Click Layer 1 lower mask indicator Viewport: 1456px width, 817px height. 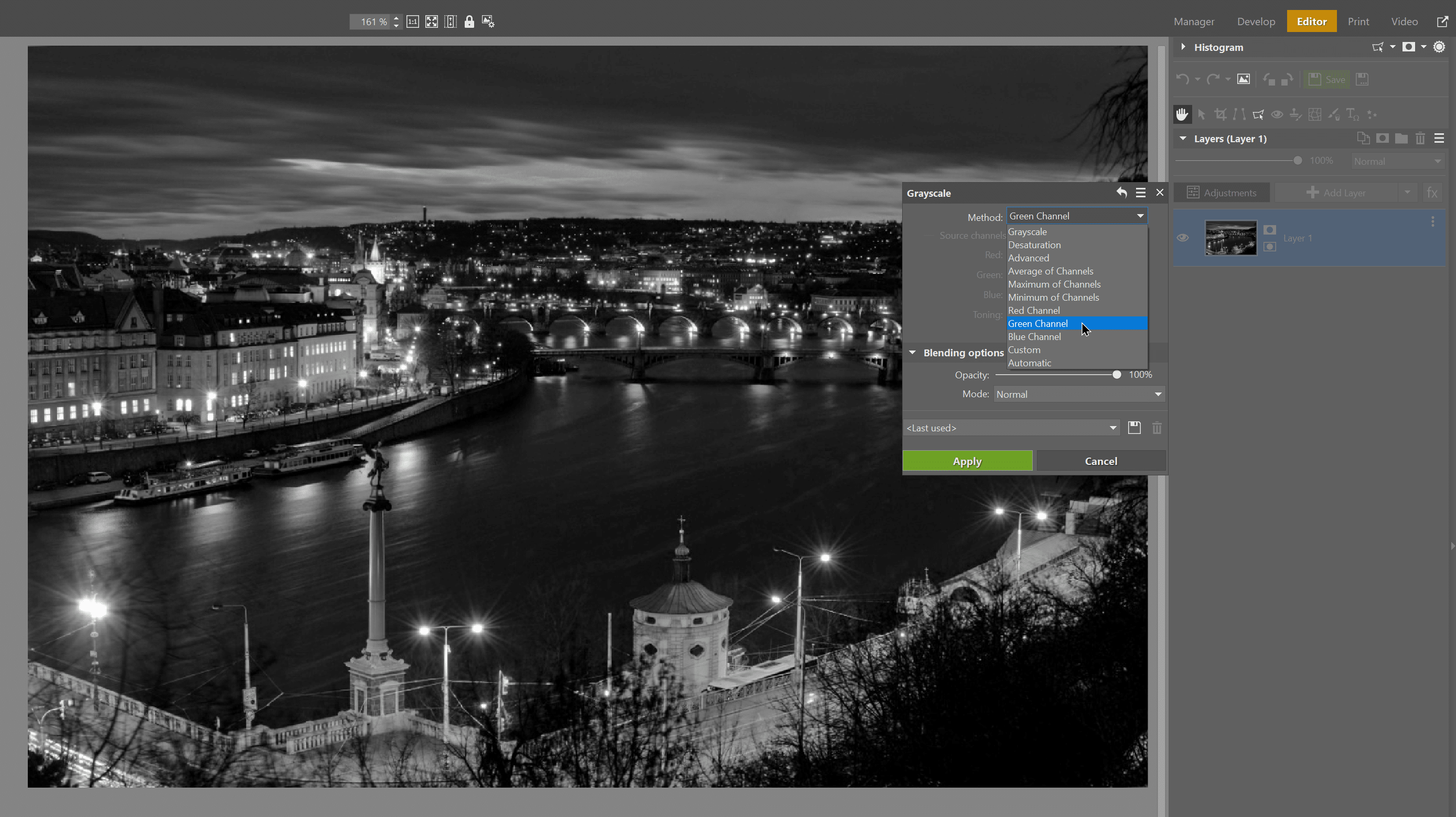[x=1269, y=247]
